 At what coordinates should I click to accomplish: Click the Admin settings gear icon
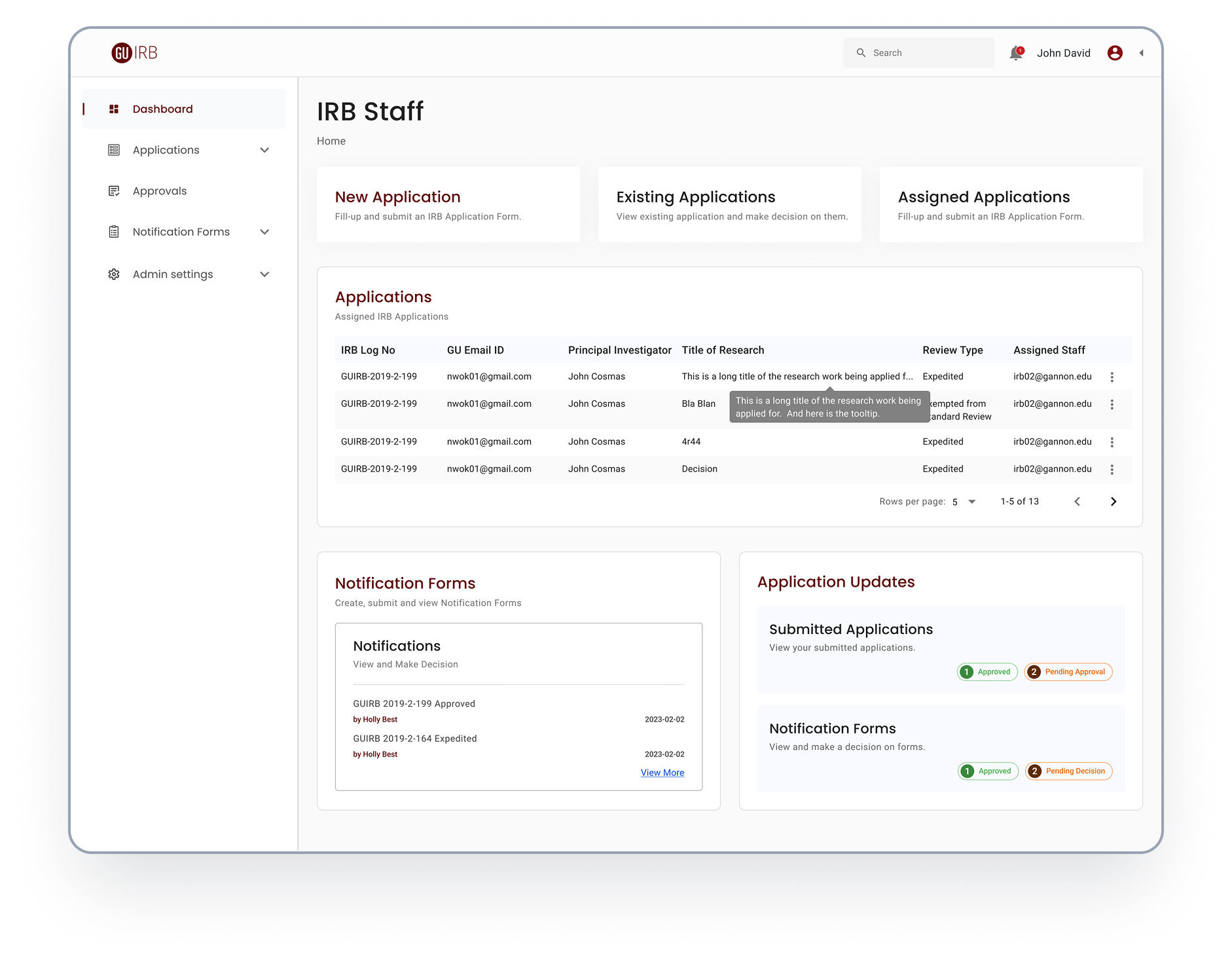point(114,274)
